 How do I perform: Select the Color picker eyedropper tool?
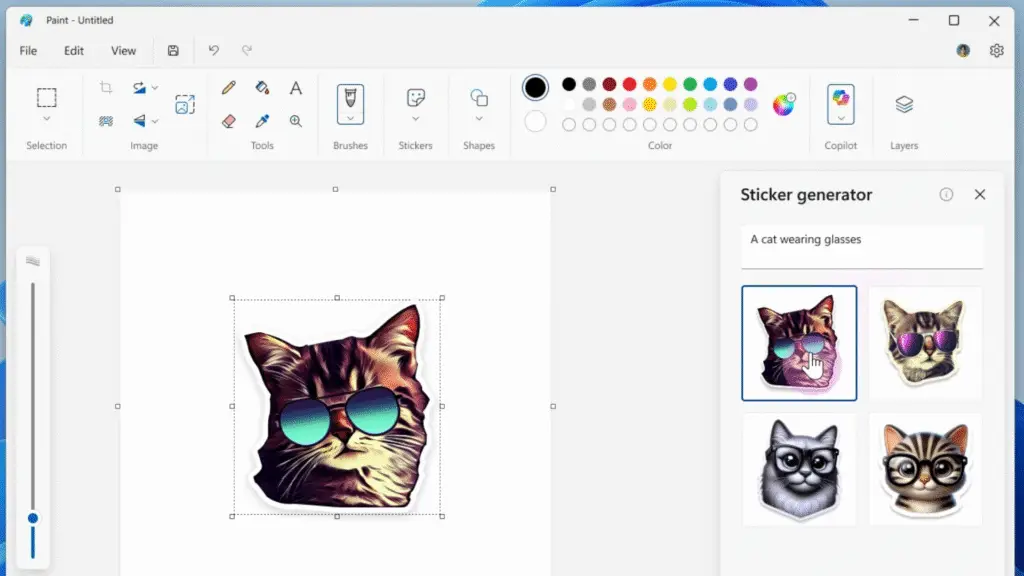[x=263, y=121]
